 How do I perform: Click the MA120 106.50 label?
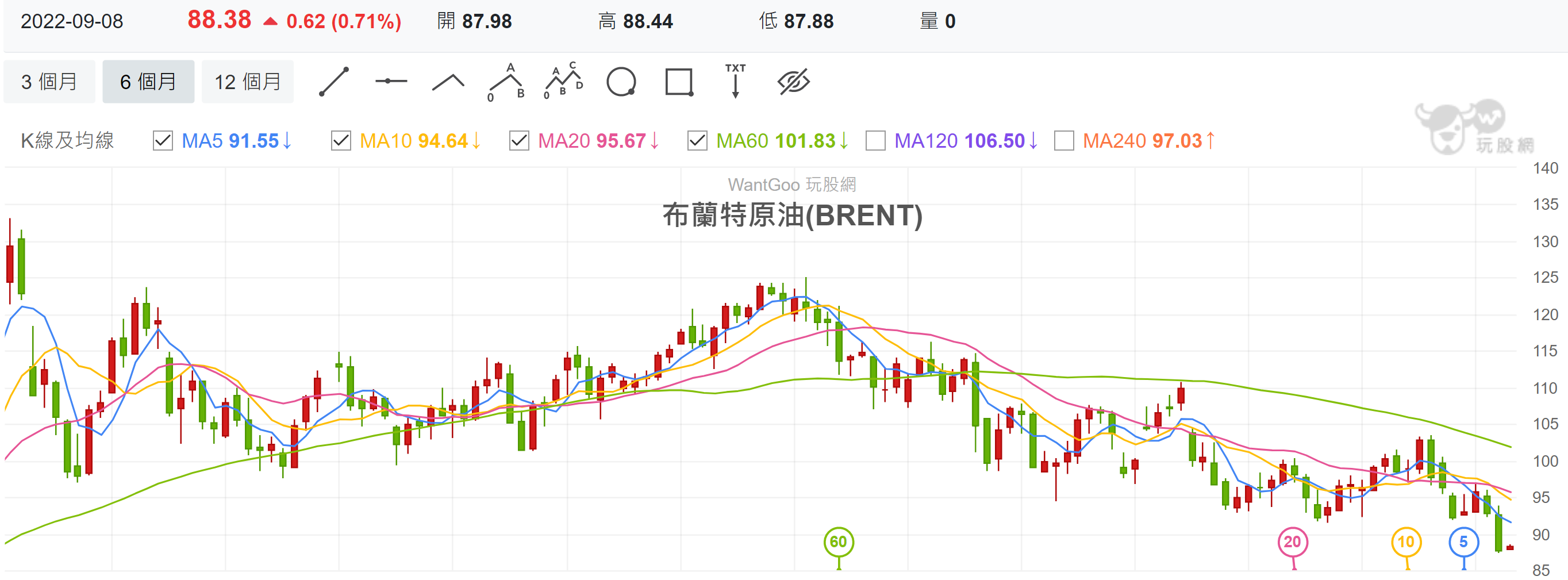966,141
